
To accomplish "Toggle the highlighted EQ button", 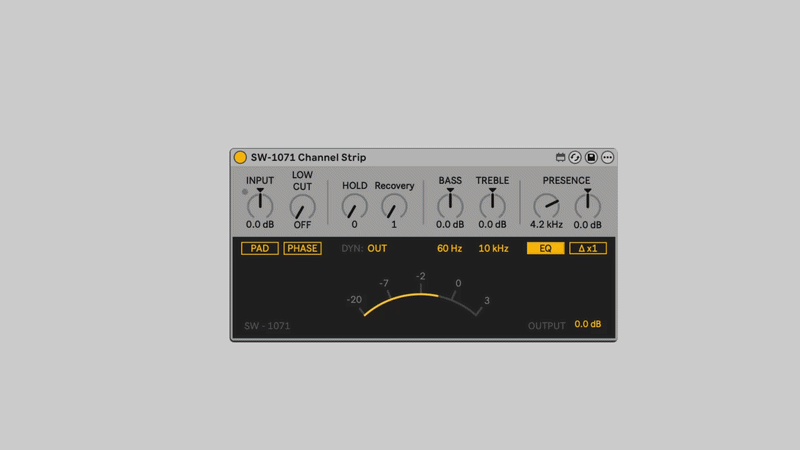I will [546, 248].
